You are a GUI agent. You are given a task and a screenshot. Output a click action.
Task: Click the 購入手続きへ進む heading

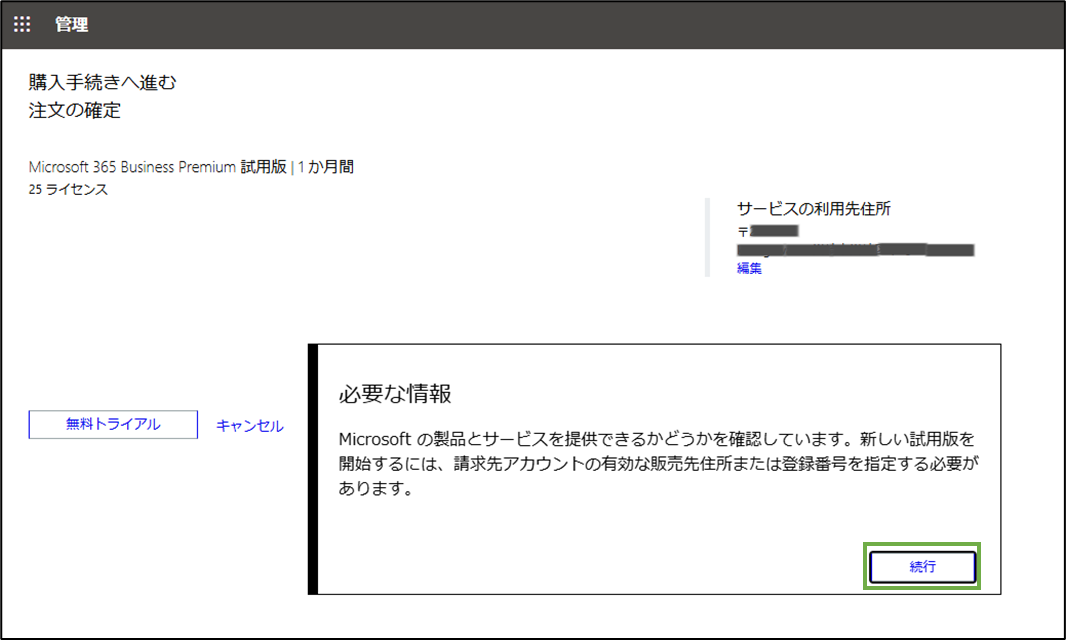coord(103,82)
